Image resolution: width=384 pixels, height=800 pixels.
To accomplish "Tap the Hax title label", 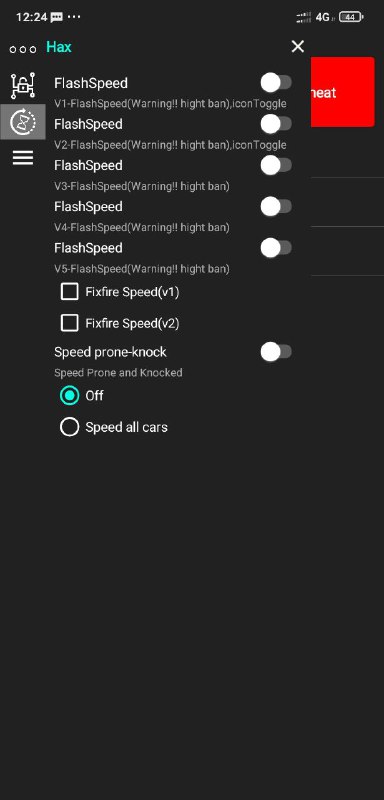I will 59,47.
